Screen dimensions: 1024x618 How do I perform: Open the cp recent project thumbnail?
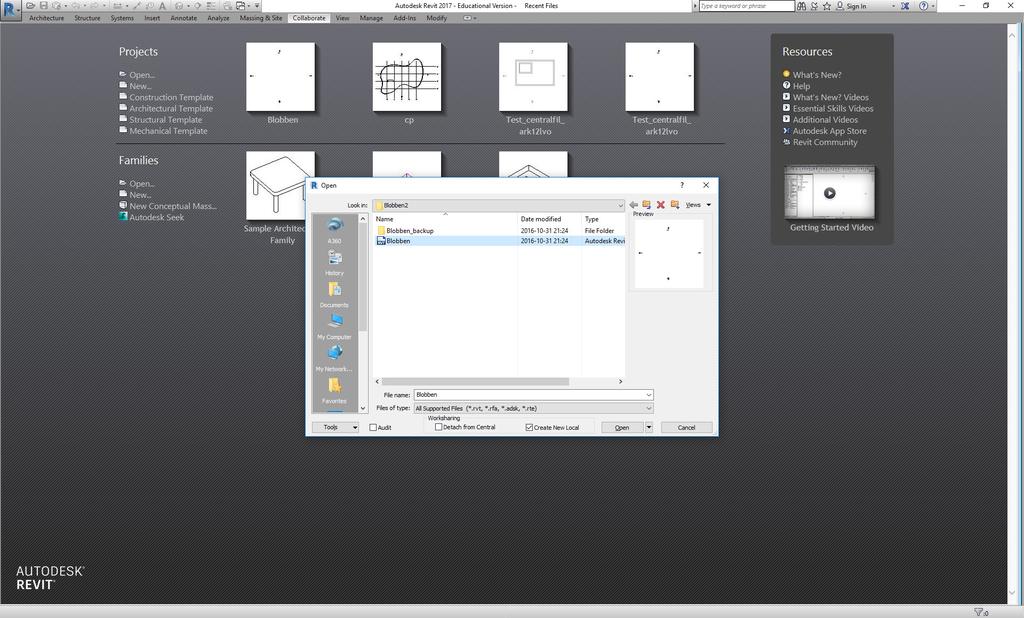point(407,77)
